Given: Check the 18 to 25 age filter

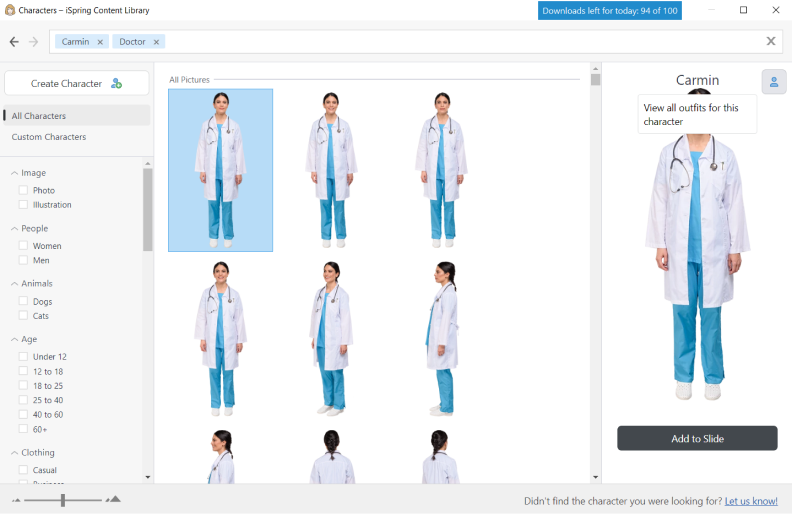Looking at the screenshot, I should coord(23,385).
